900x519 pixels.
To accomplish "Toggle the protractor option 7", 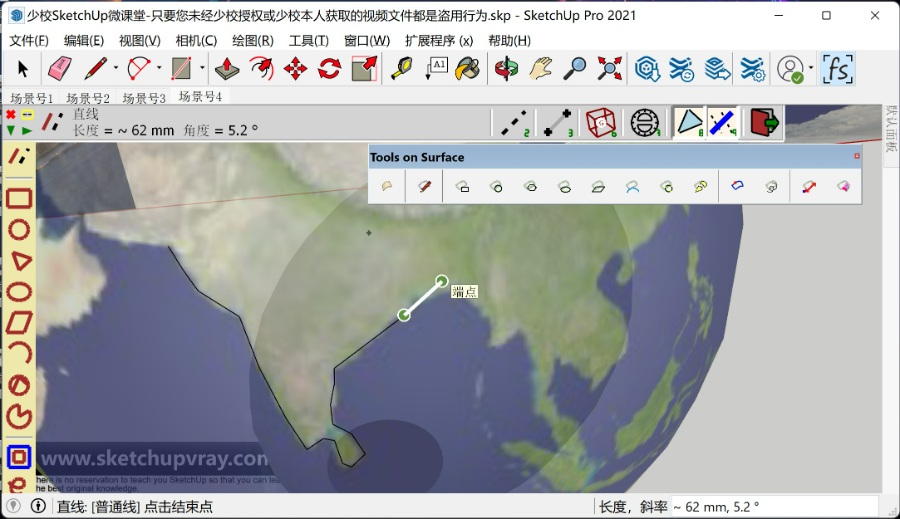I will point(645,122).
